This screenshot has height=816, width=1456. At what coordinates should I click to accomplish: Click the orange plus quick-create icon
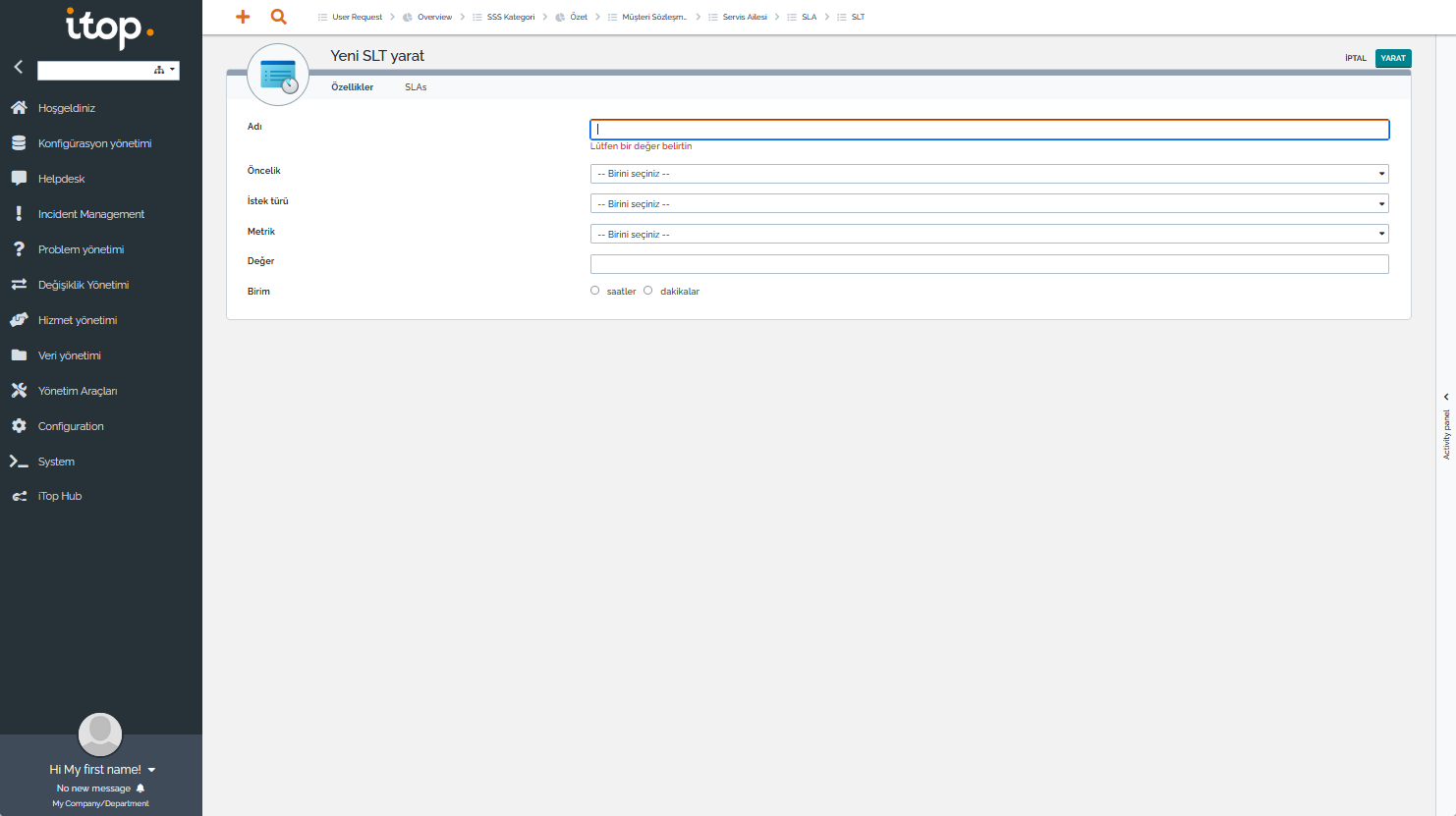[243, 17]
